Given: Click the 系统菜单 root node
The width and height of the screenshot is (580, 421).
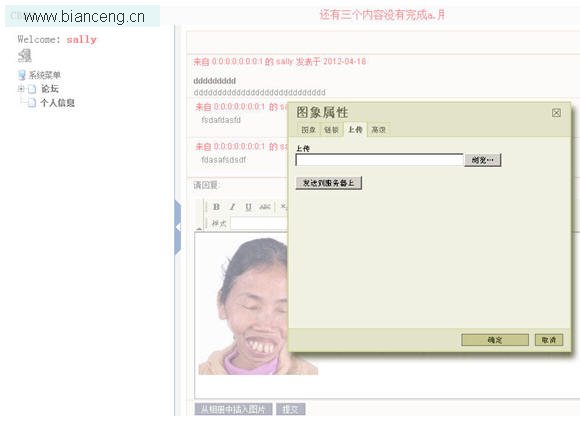Looking at the screenshot, I should (x=45, y=75).
